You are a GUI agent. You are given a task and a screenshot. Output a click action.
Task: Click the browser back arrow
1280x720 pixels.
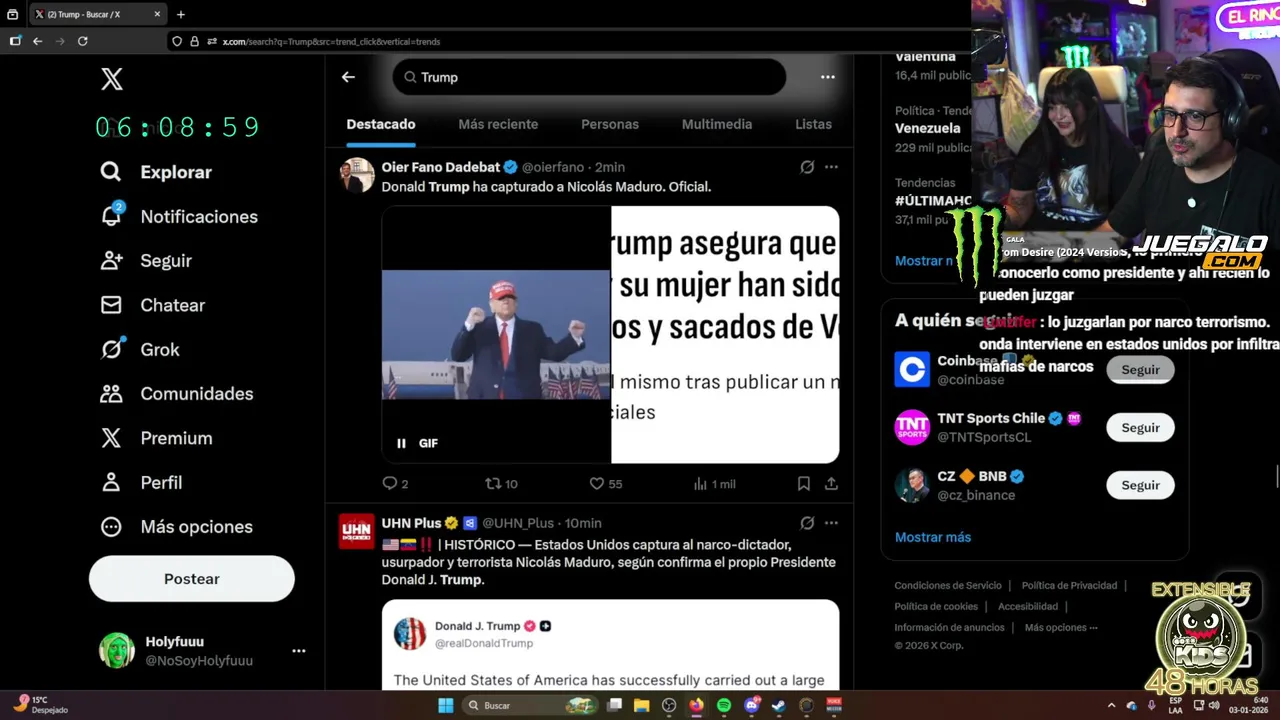click(x=37, y=41)
